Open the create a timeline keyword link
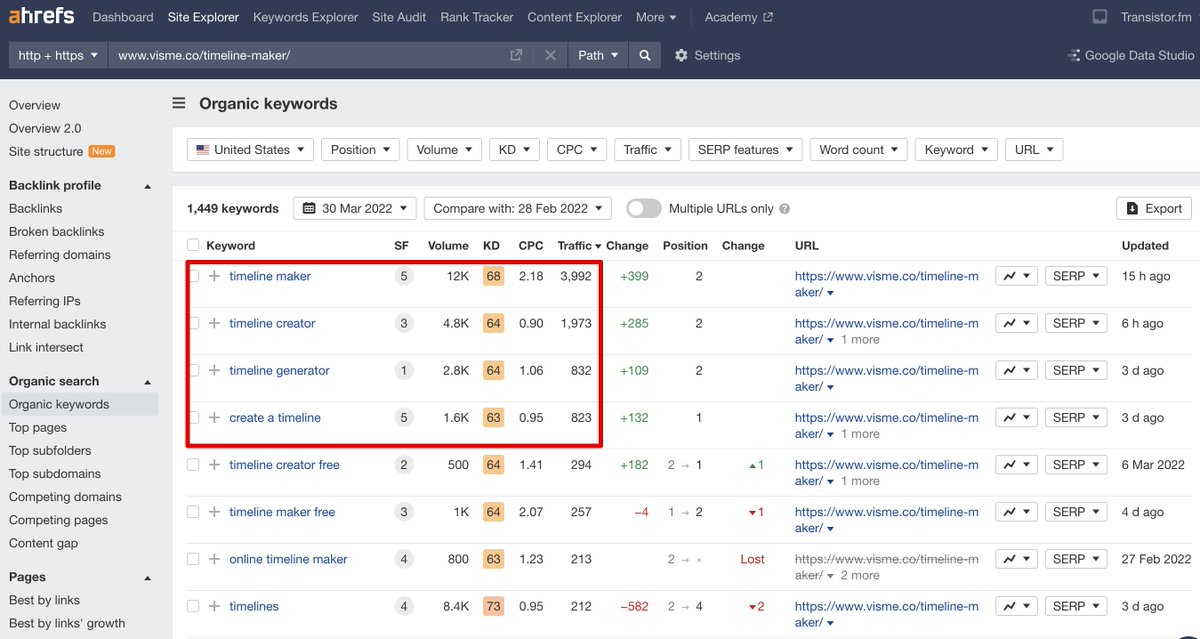The image size is (1200, 639). [x=275, y=417]
